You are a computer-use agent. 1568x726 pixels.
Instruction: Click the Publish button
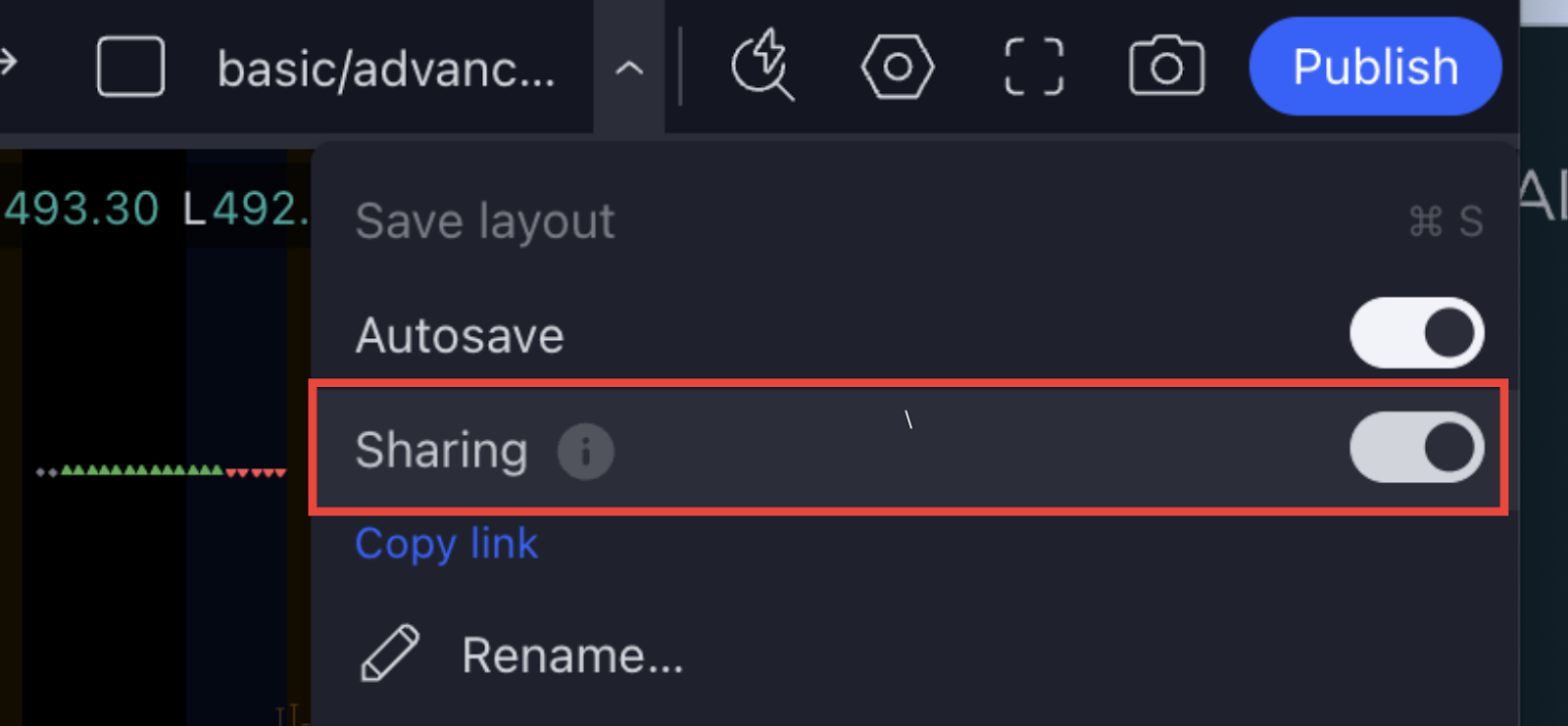[x=1375, y=67]
